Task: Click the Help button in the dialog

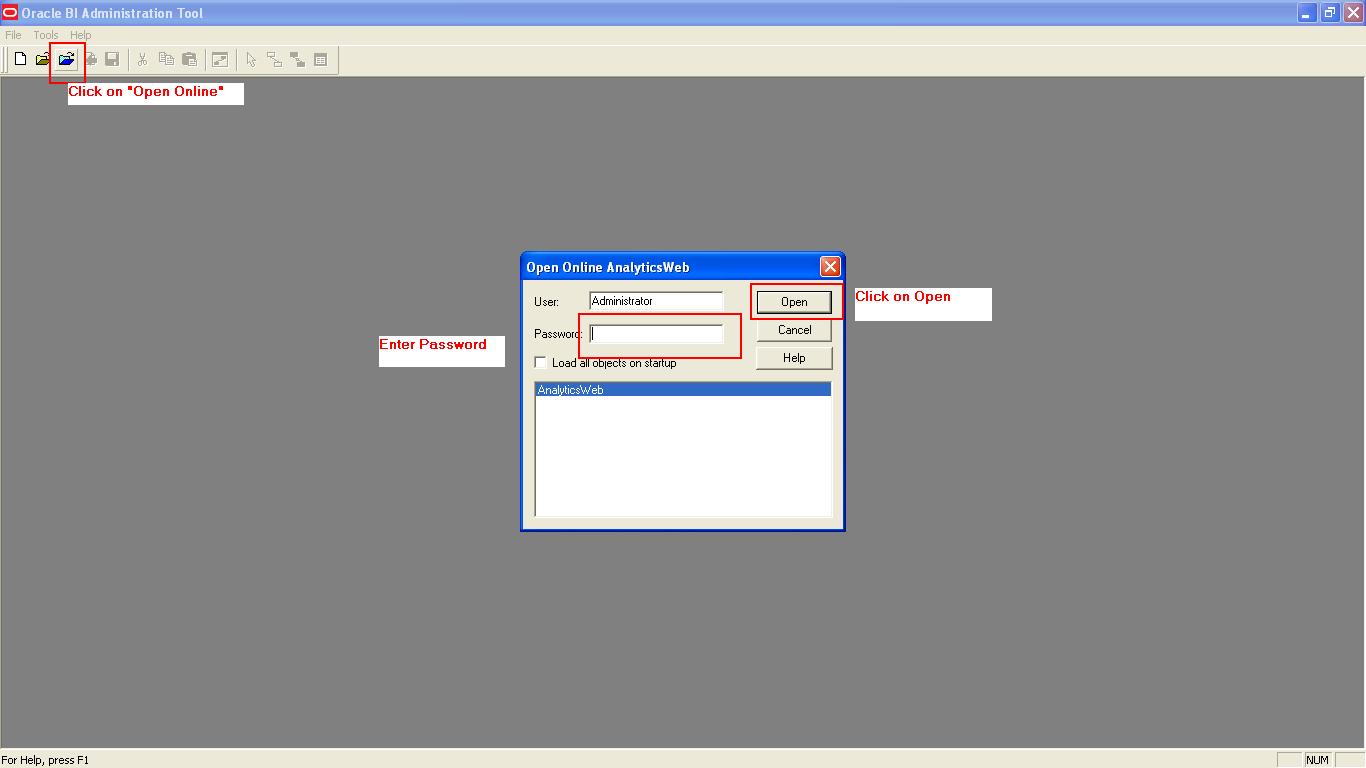Action: (793, 358)
